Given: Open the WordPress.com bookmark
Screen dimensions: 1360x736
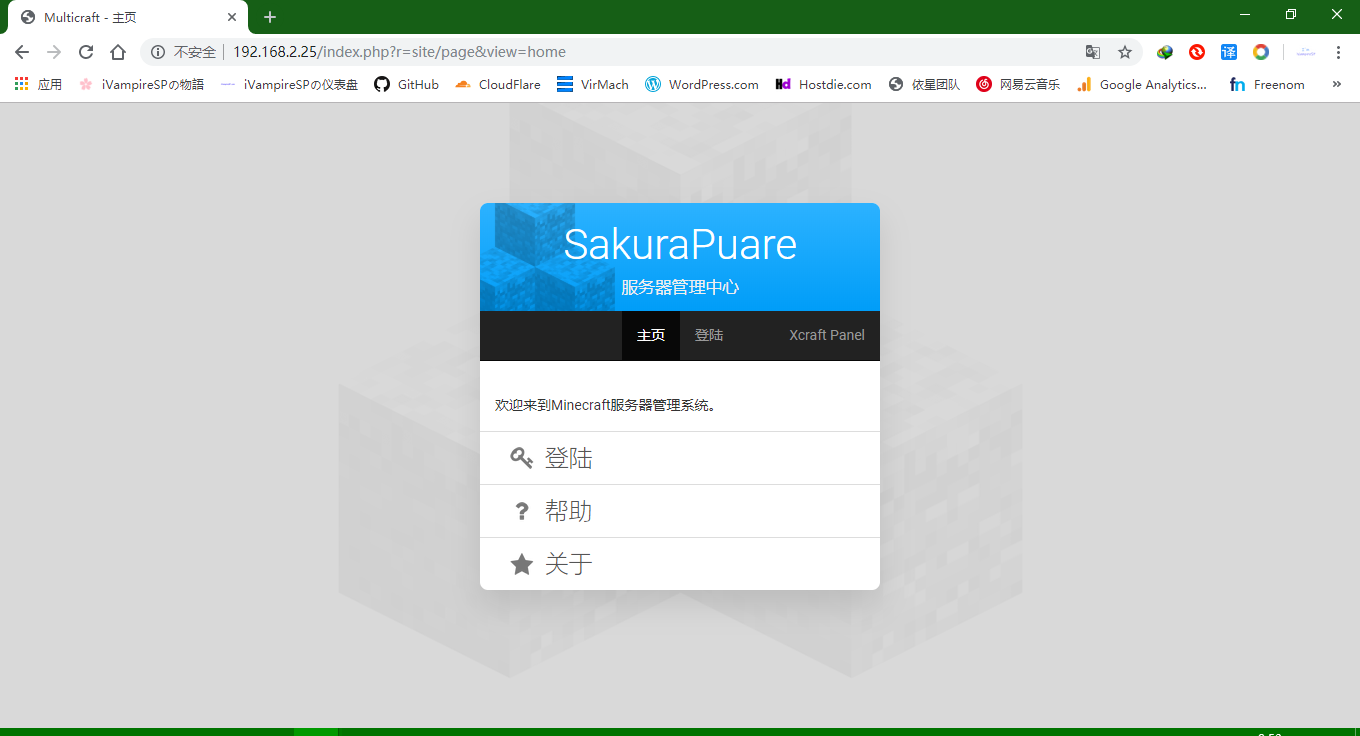Looking at the screenshot, I should pyautogui.click(x=702, y=85).
